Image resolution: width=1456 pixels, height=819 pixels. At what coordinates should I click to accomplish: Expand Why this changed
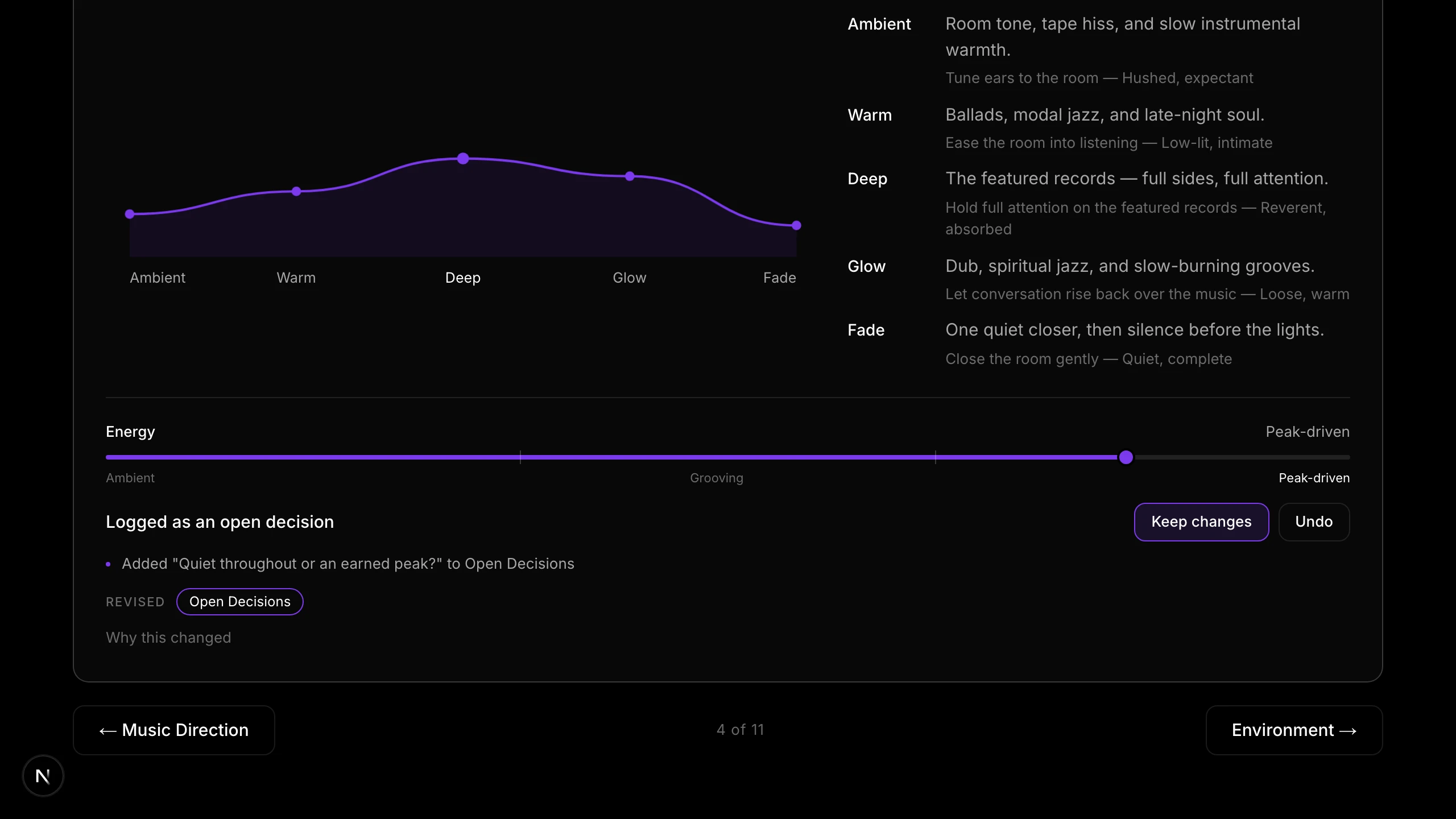[x=168, y=638]
